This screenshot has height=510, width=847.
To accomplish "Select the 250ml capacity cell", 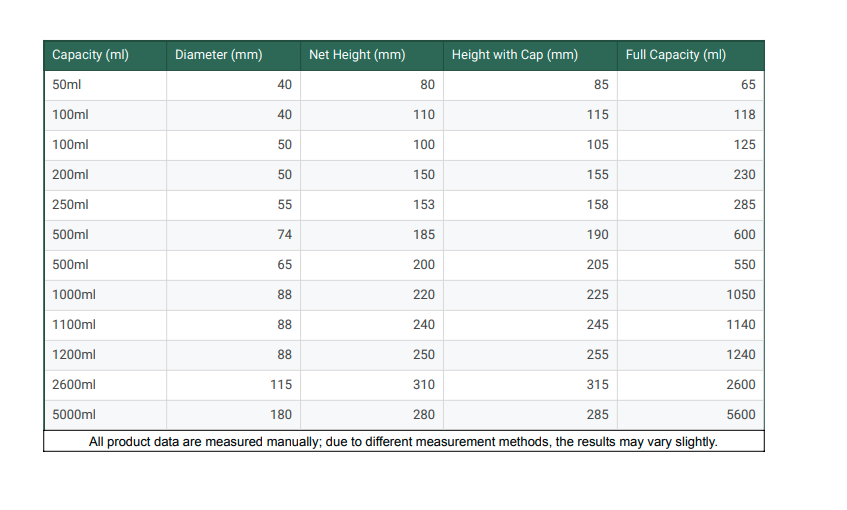I will (x=70, y=205).
